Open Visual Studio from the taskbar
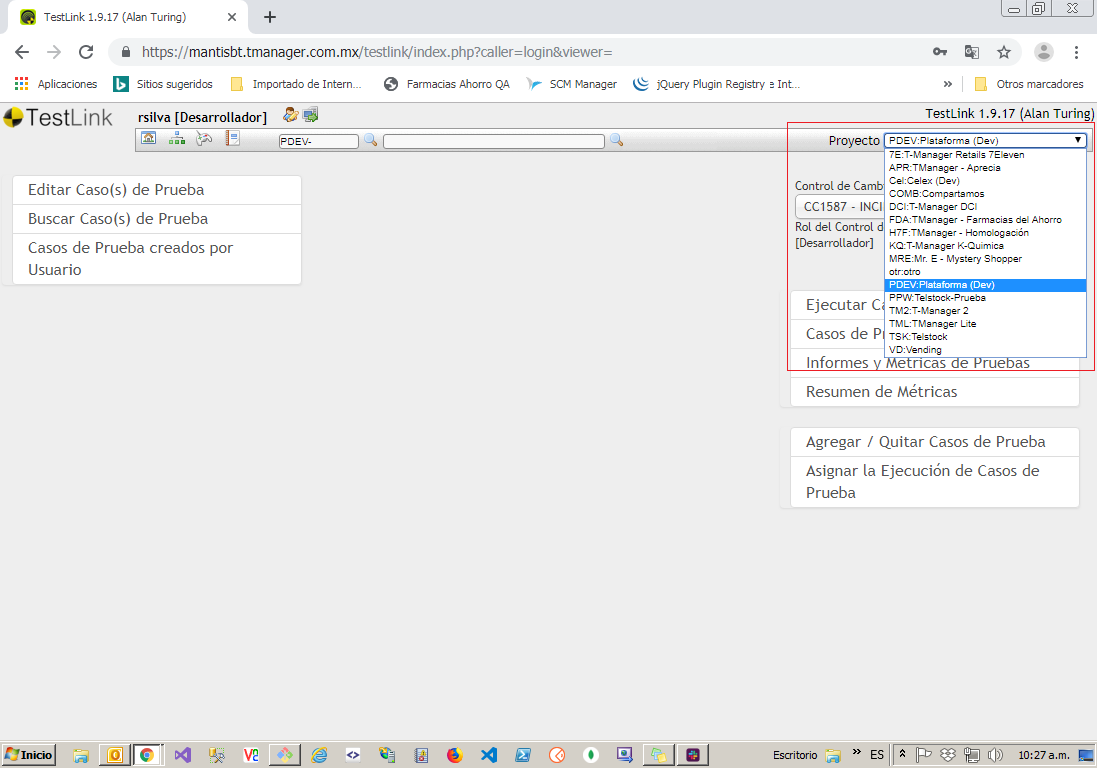 pos(183,755)
